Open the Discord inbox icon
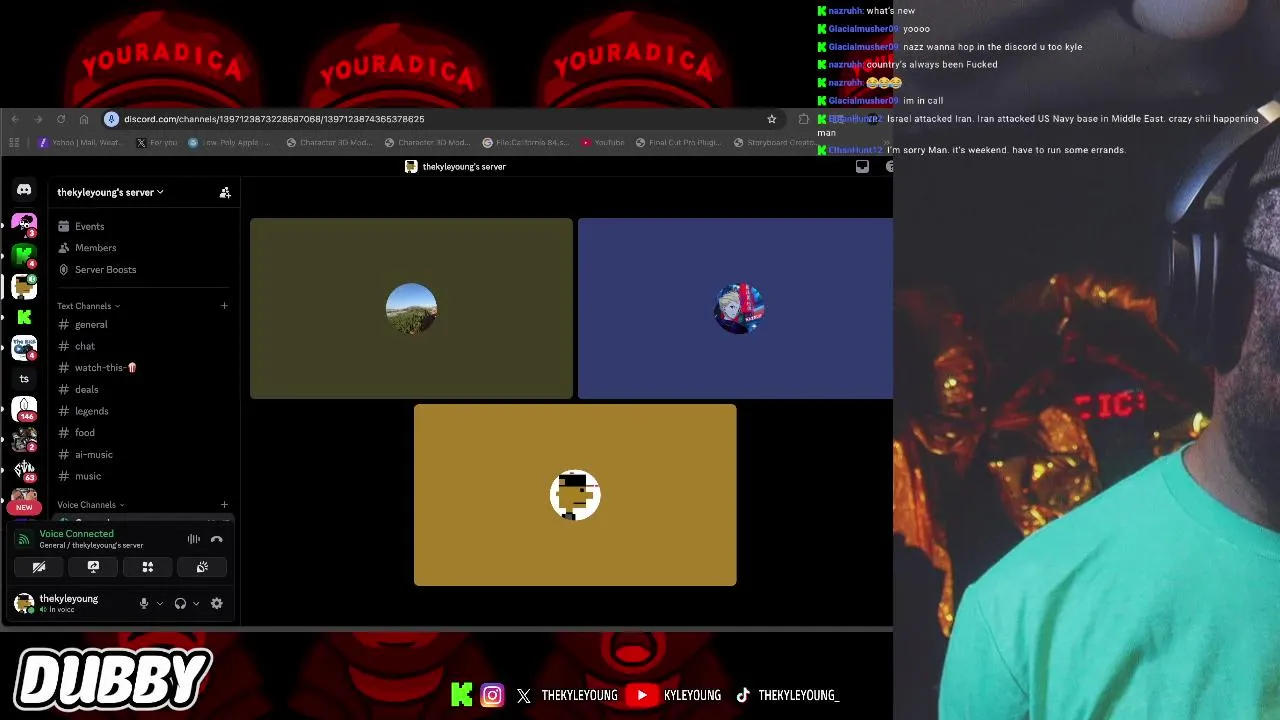 coord(862,167)
